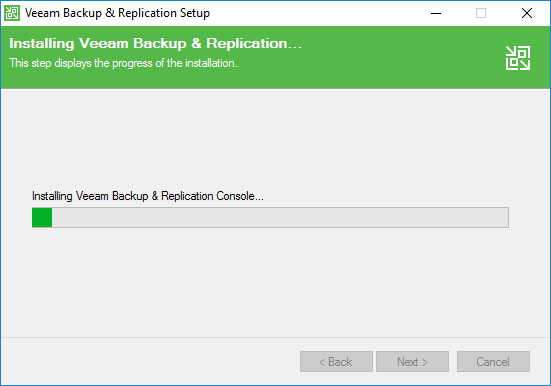Viewport: 551px width, 386px height.
Task: Click the horizontal separator line above the buttons
Action: (x=276, y=337)
